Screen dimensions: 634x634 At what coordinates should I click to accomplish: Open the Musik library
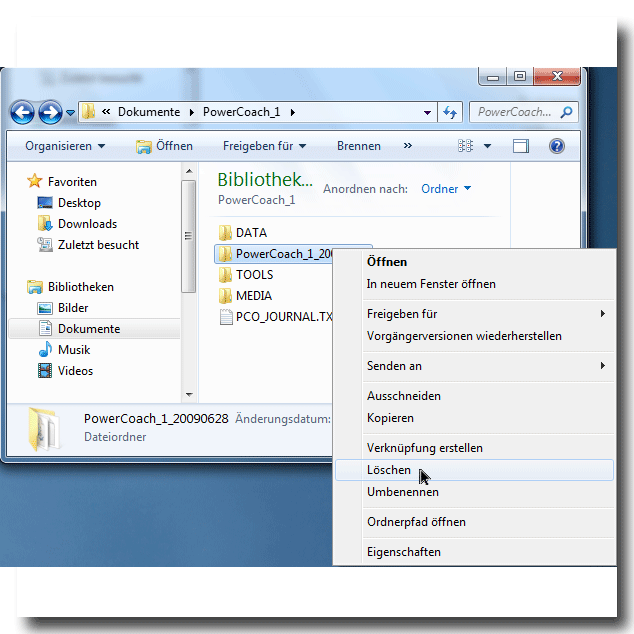click(64, 350)
